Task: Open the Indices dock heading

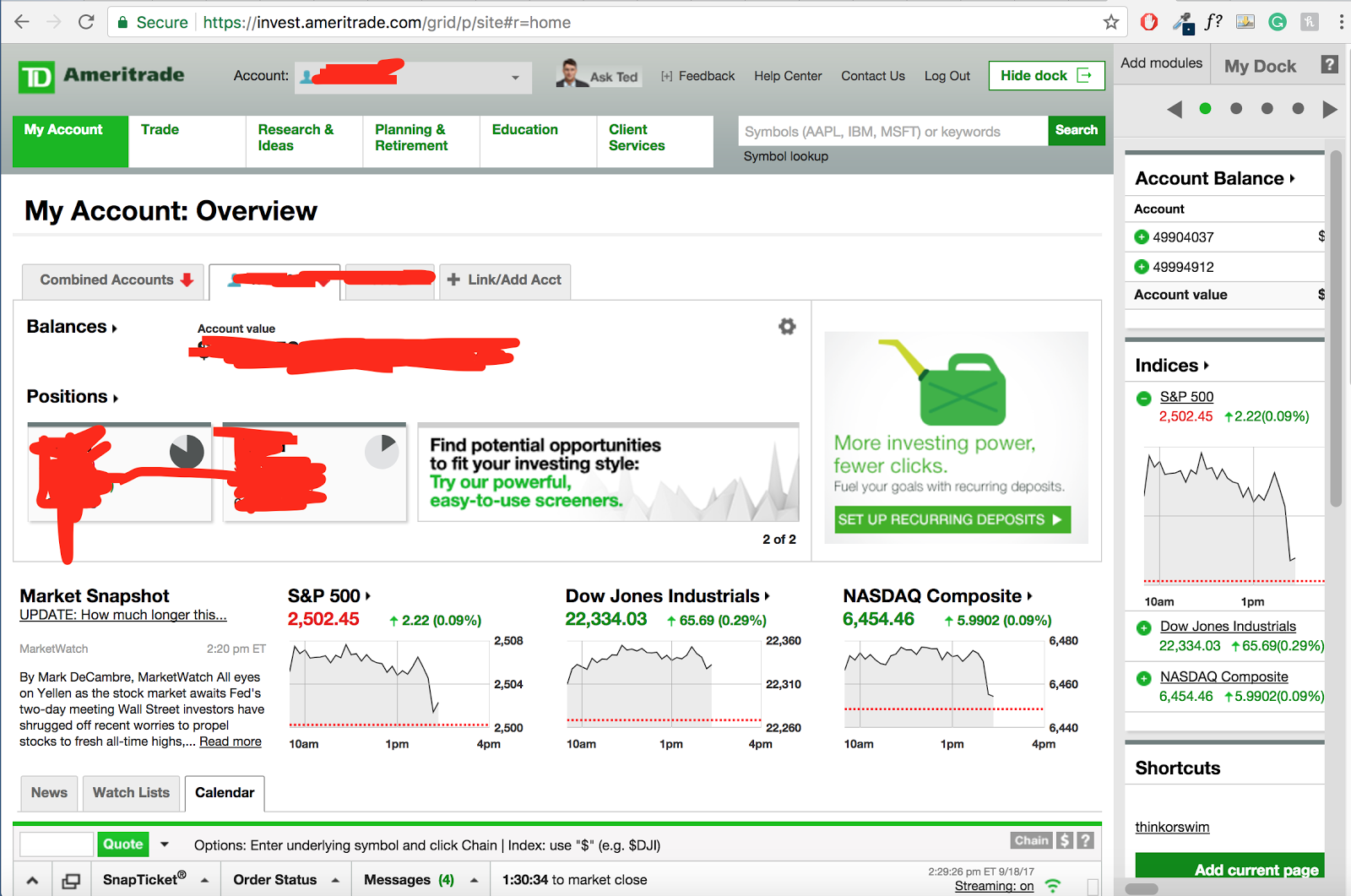Action: coord(1172,366)
